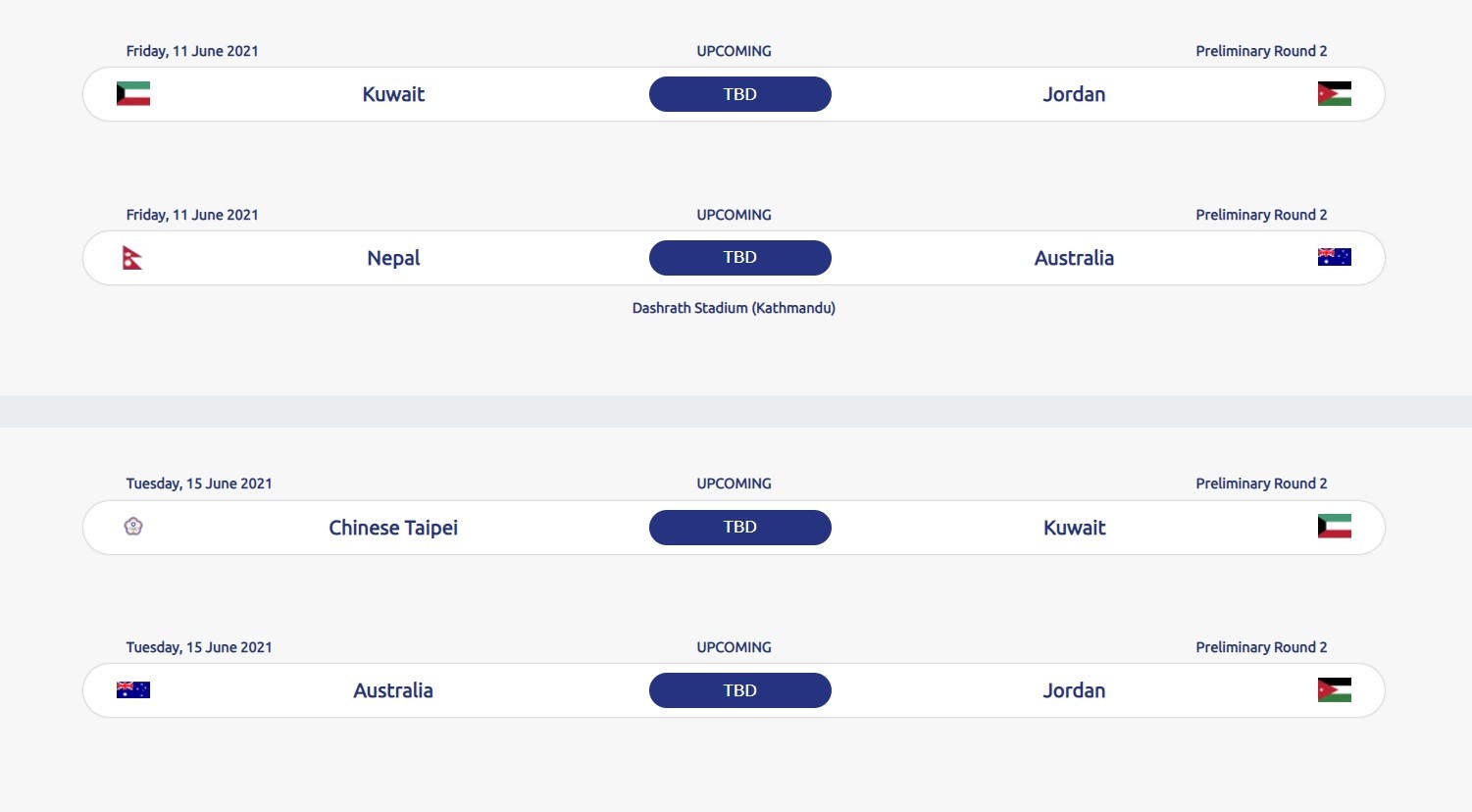This screenshot has height=812, width=1472.
Task: Click Kuwait team name in first match
Action: 393,94
